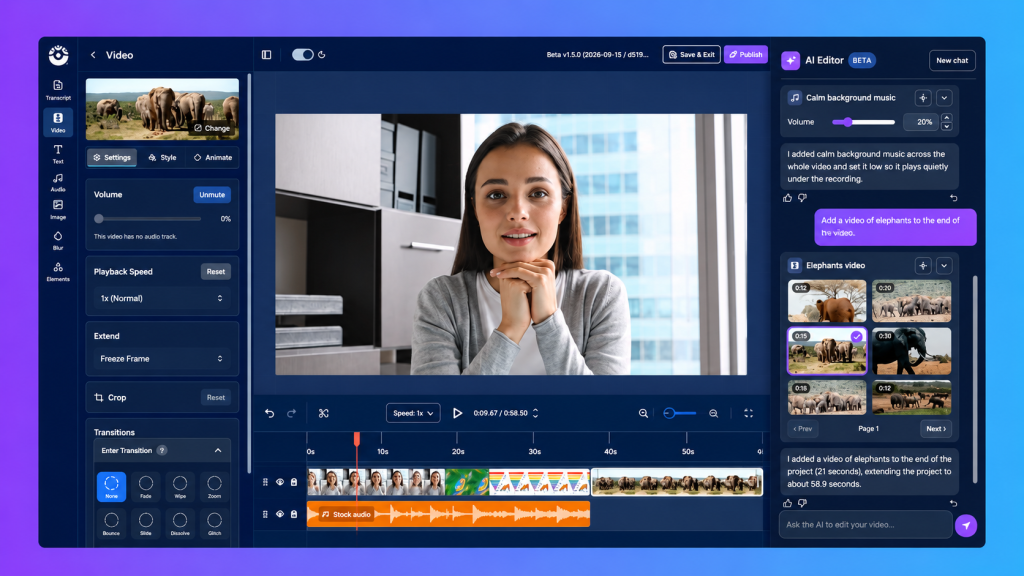Revert the elephants video change
Viewport: 1024px width, 576px height.
click(x=953, y=504)
